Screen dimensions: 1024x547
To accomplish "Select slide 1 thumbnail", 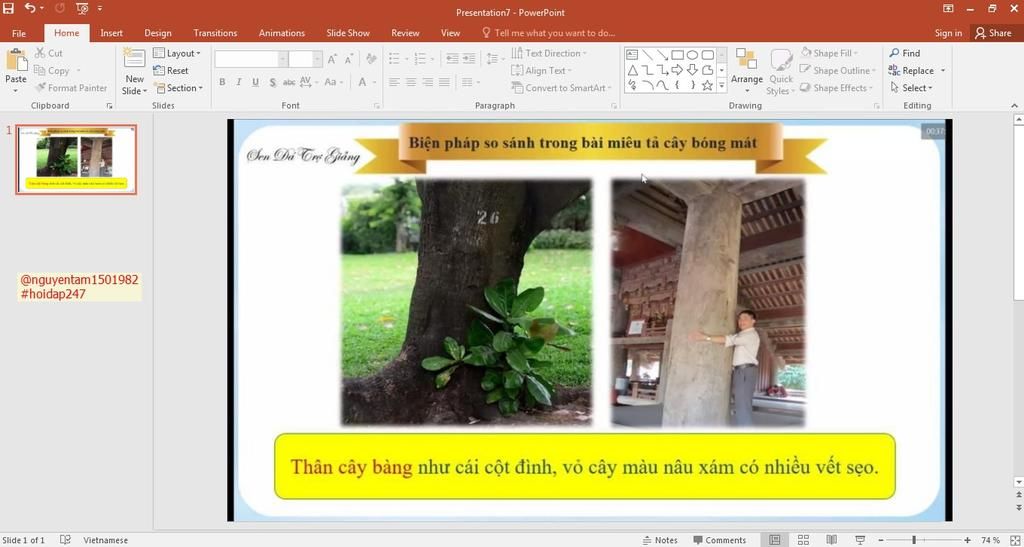I will [76, 160].
